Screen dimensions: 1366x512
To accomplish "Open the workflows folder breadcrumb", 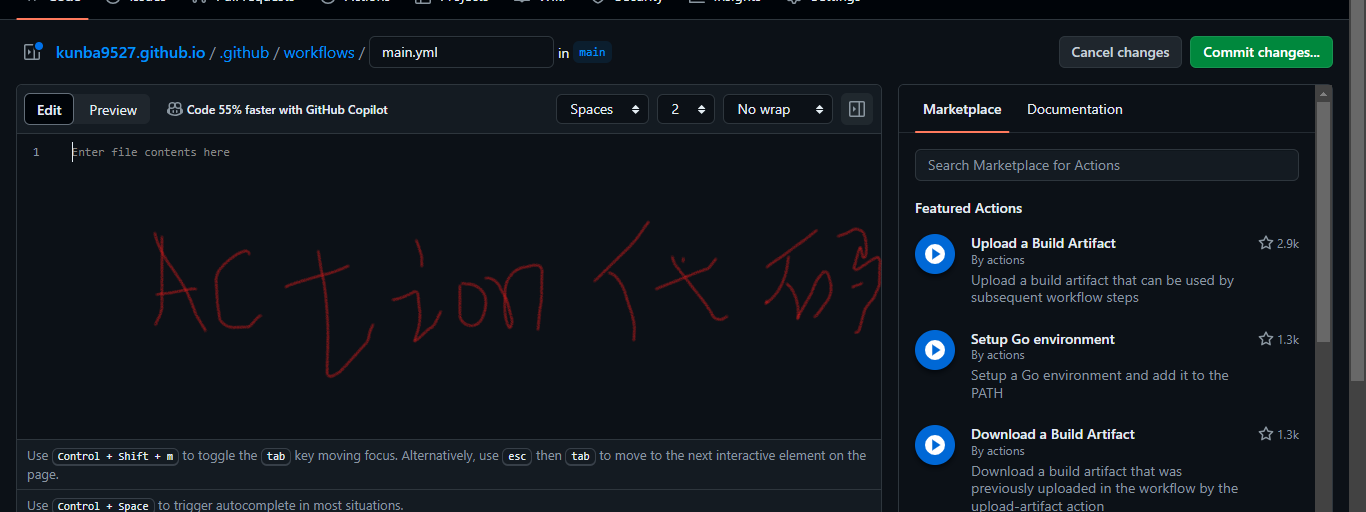I will click(319, 52).
